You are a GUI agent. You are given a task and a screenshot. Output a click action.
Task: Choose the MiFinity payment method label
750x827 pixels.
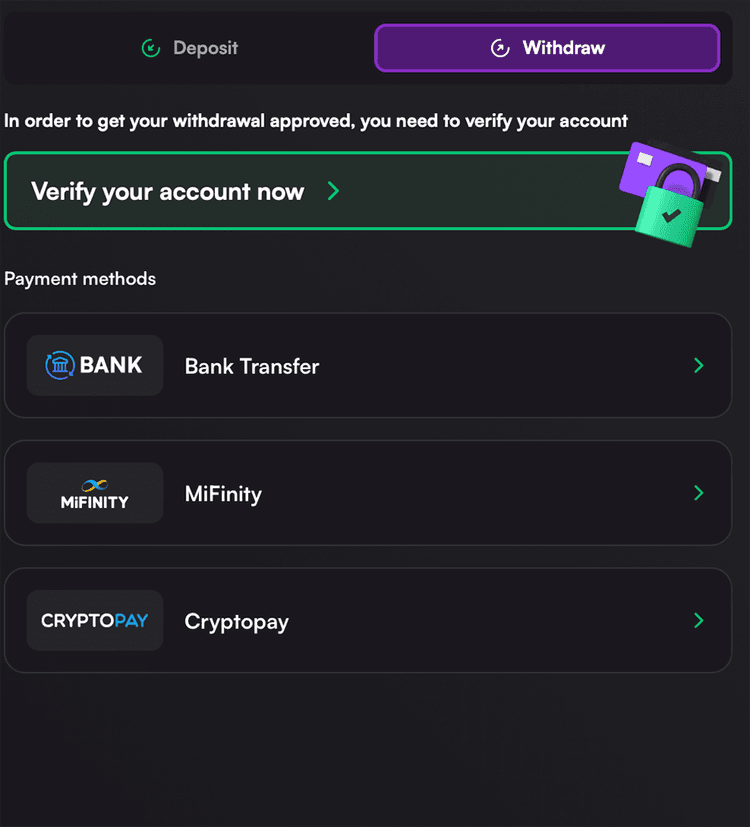[x=223, y=494]
